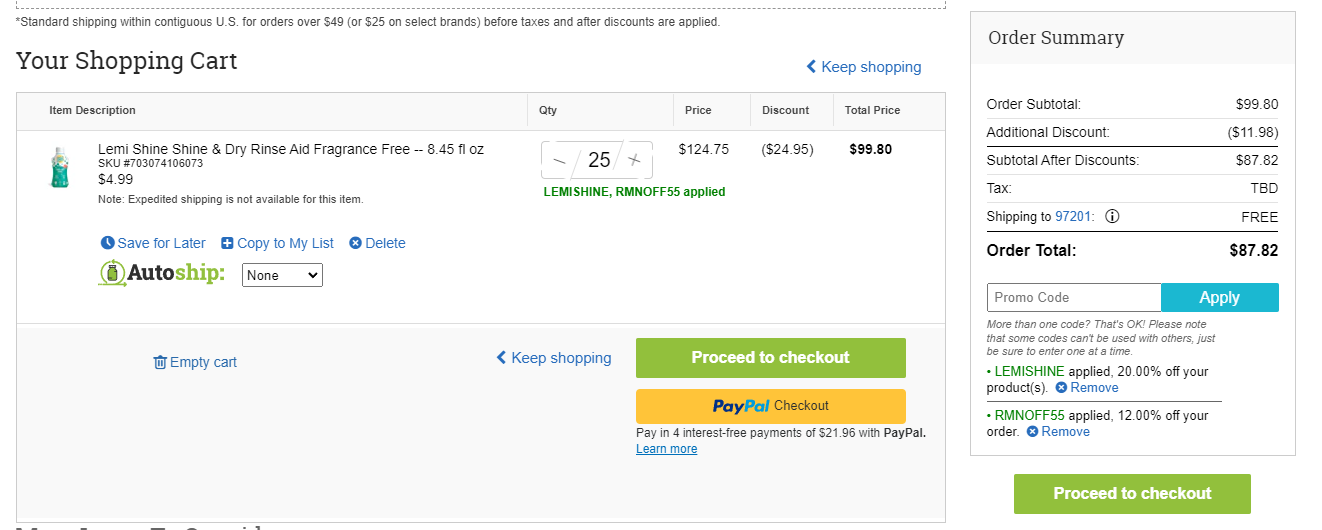Click the Save for Later clock icon
This screenshot has height=530, width=1322.
(x=108, y=243)
